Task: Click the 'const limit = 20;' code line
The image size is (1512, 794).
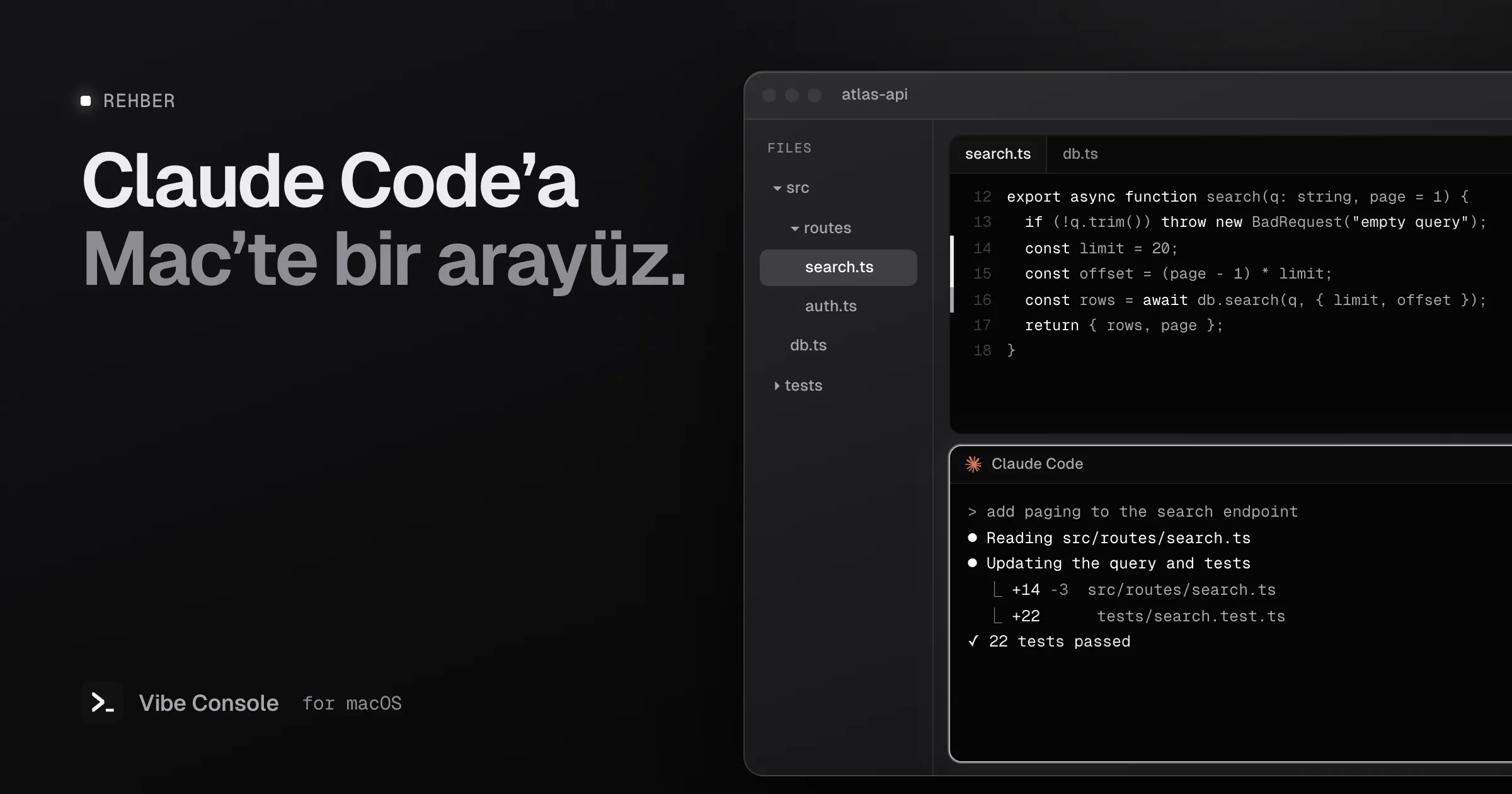Action: click(1101, 248)
